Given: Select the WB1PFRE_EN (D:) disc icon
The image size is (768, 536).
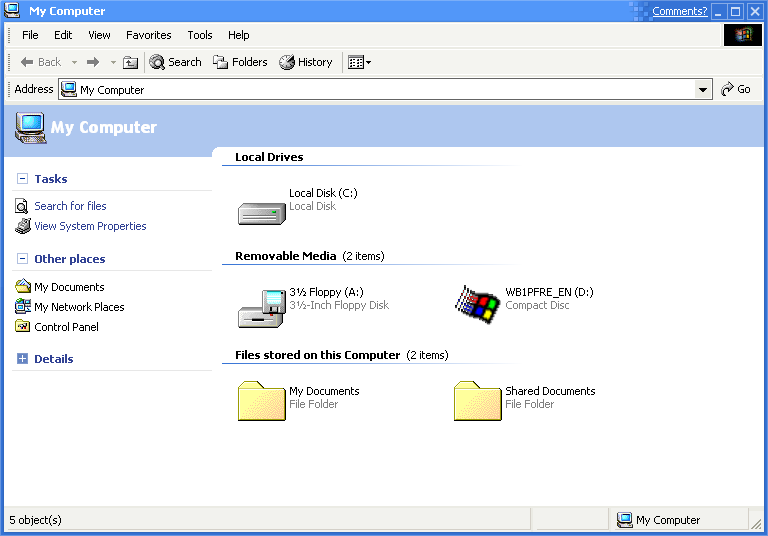Looking at the screenshot, I should (478, 305).
